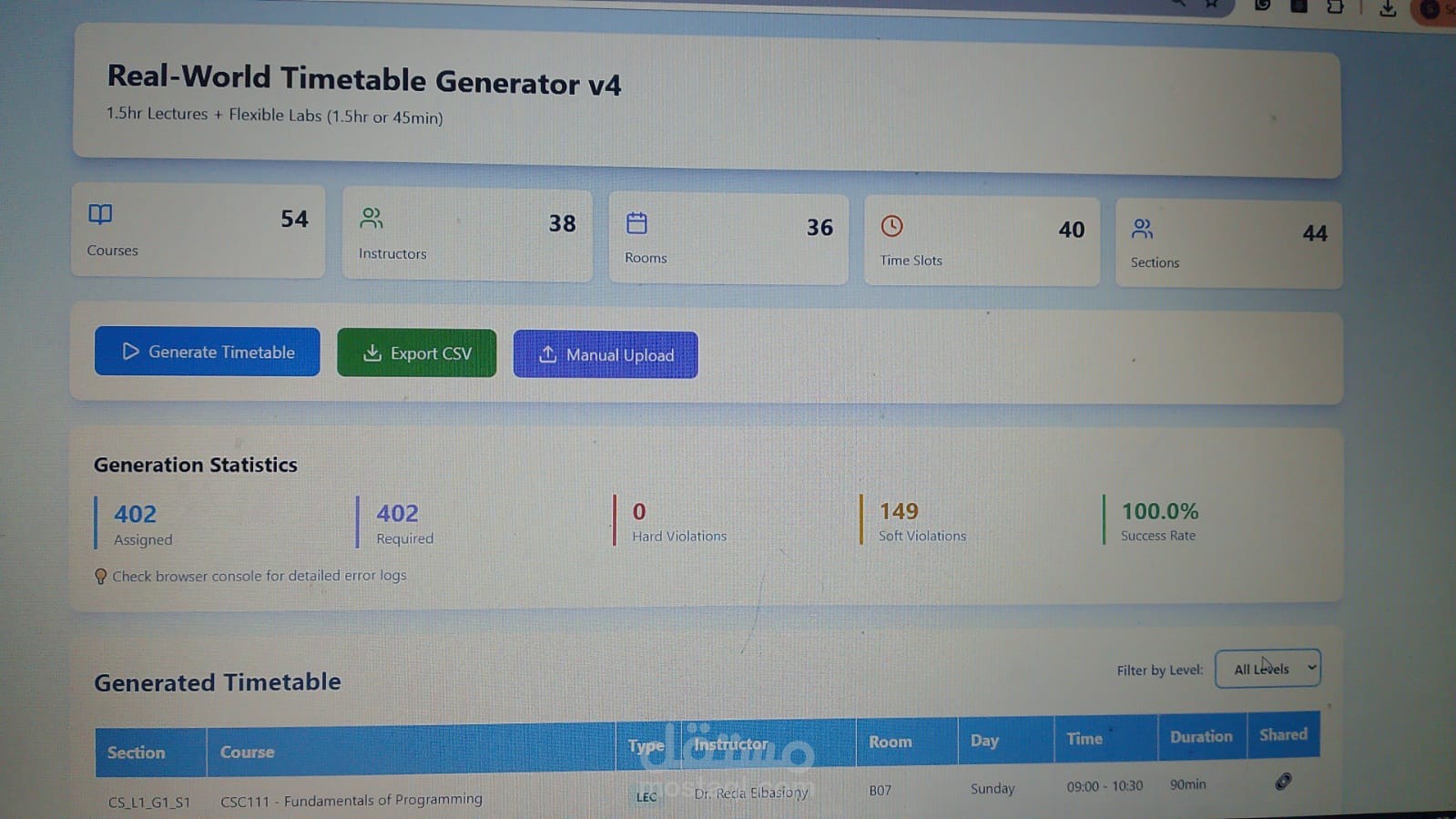The width and height of the screenshot is (1456, 819).
Task: Click the Rooms count 36
Action: pyautogui.click(x=820, y=227)
